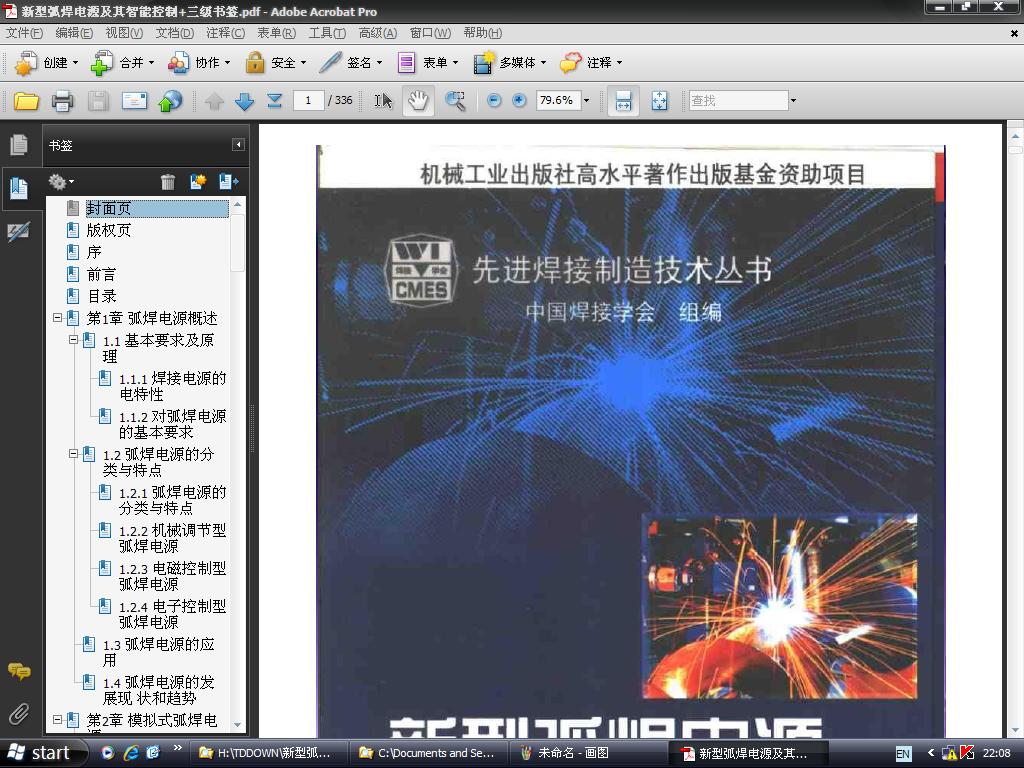Open the 签名 (Sign) pen menu
This screenshot has height=768, width=1024.
351,63
